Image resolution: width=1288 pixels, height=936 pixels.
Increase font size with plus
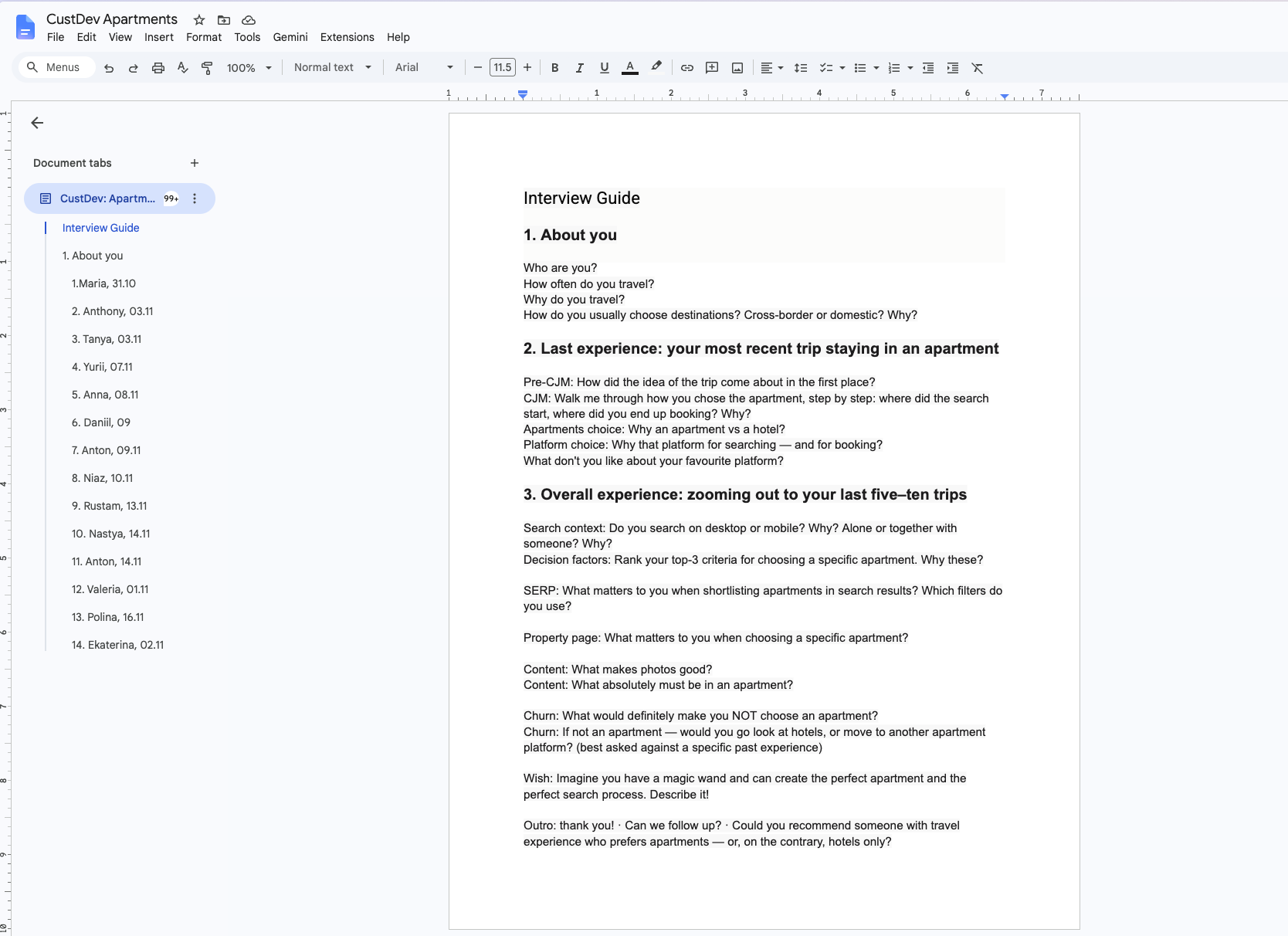527,68
